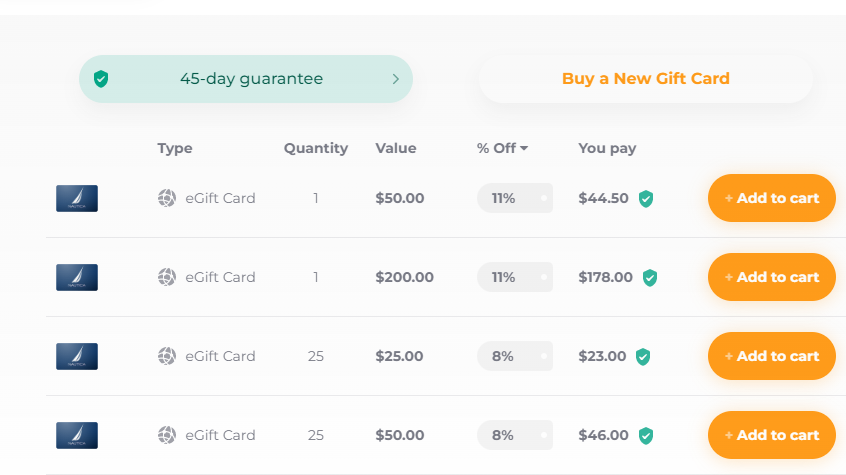This screenshot has width=846, height=475.
Task: Click the green shield beside $46.00
Action: click(x=646, y=436)
